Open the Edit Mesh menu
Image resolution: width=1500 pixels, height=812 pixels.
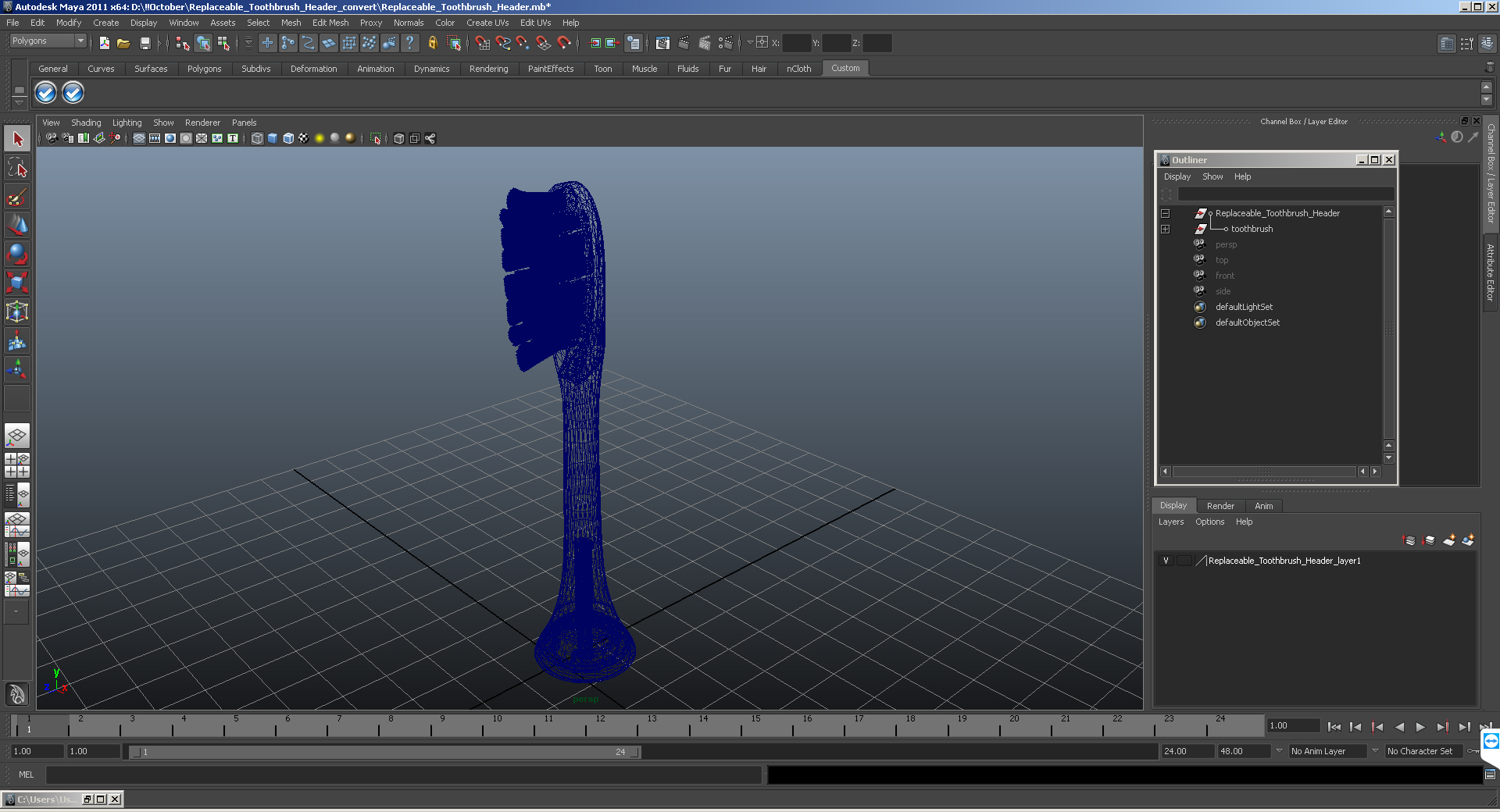(330, 23)
